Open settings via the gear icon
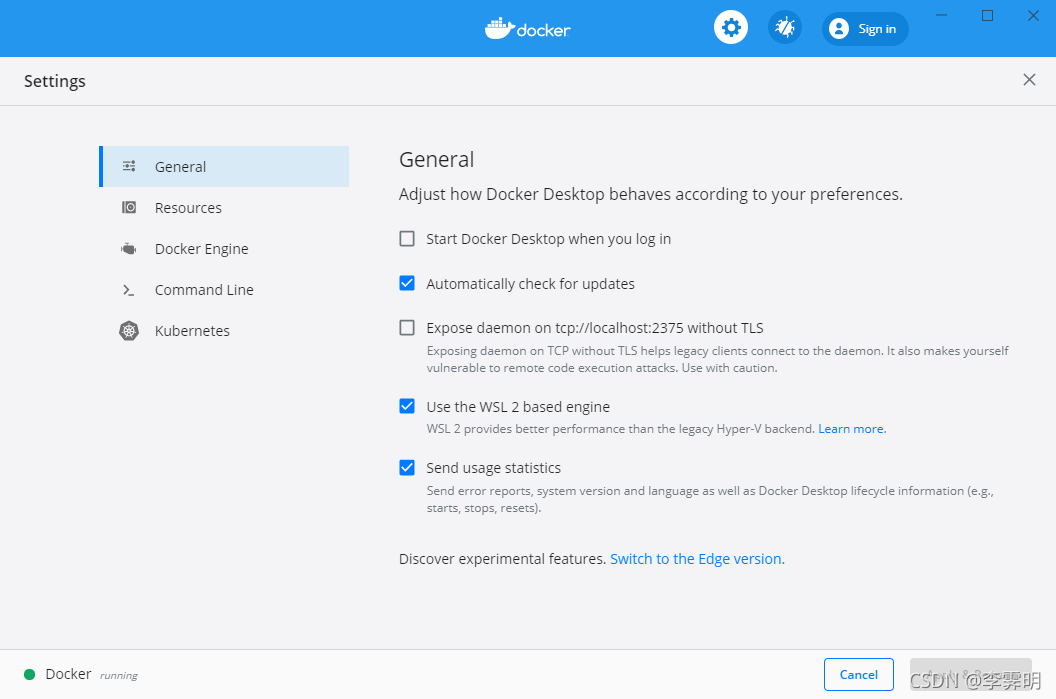The height and width of the screenshot is (699, 1056). [x=731, y=28]
